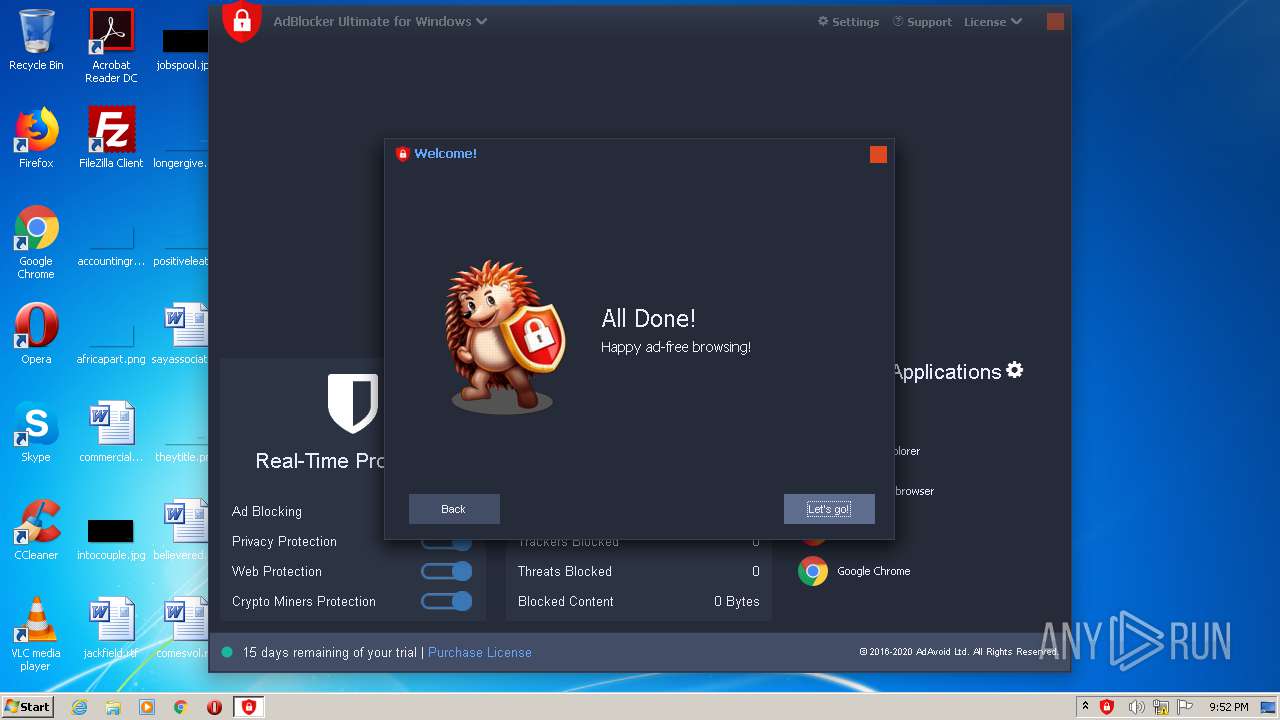Click the taskbar clock showing 9:52 PM
Viewport: 1280px width, 720px height.
click(1228, 707)
